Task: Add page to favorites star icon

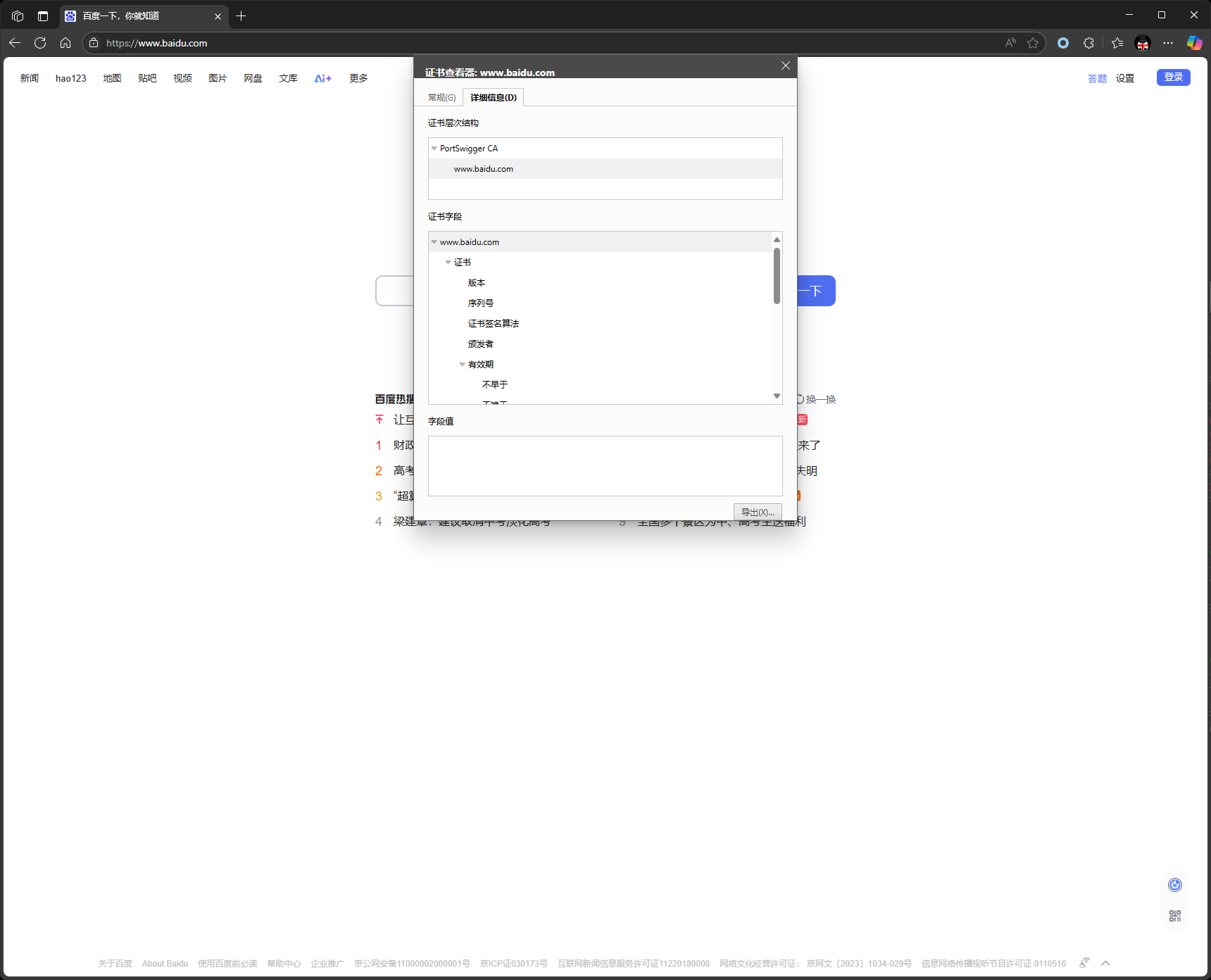Action: (1033, 43)
